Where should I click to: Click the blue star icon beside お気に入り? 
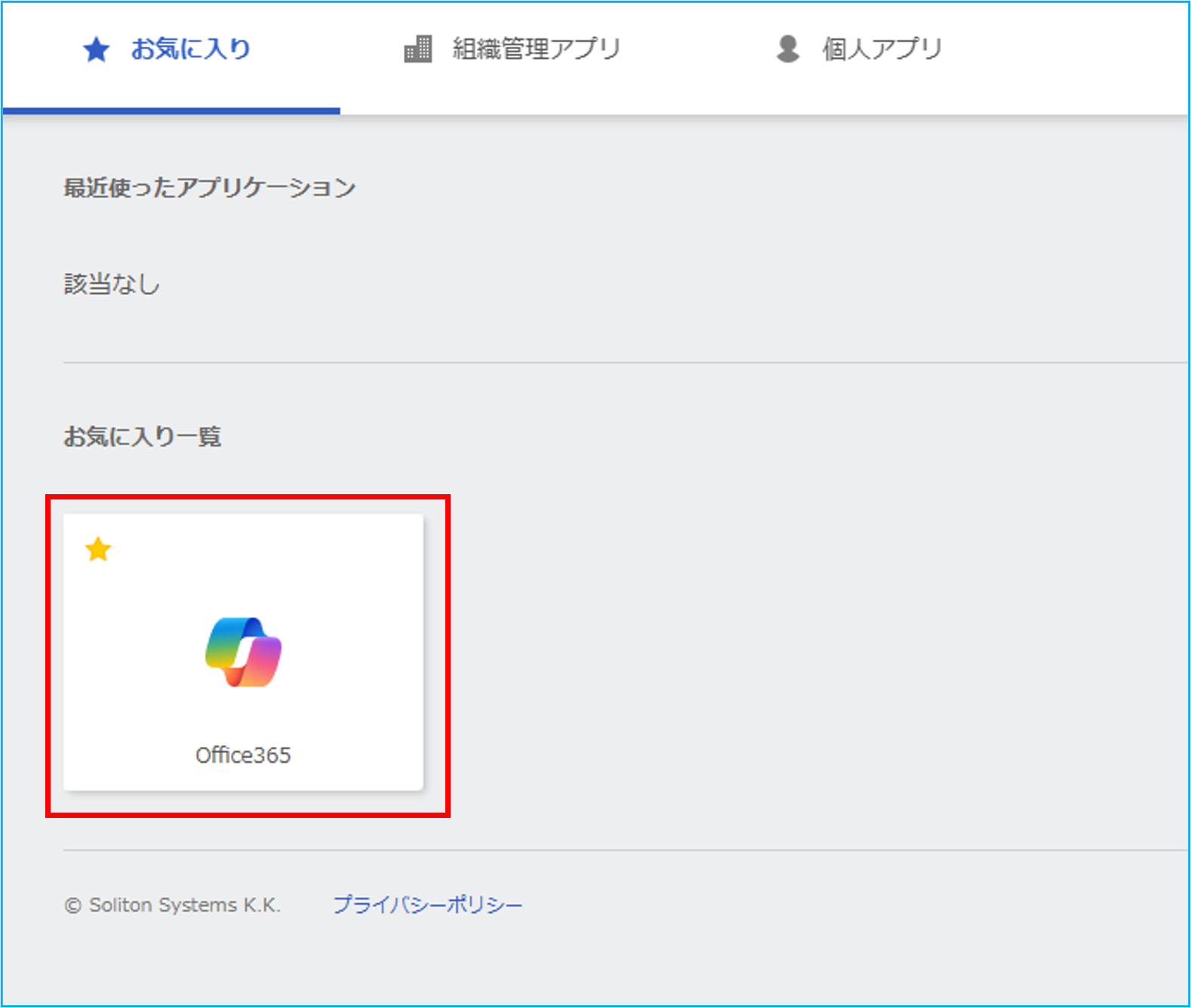97,51
